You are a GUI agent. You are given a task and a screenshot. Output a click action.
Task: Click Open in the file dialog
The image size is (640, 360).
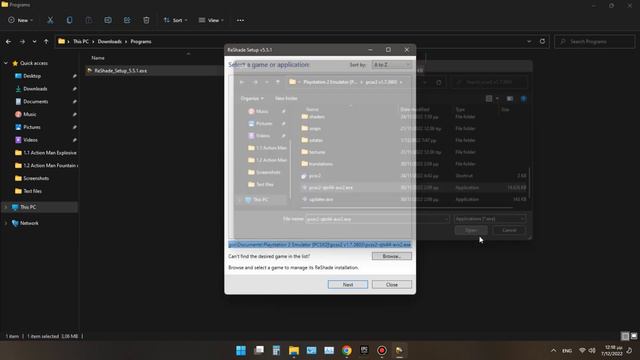pyautogui.click(x=471, y=230)
